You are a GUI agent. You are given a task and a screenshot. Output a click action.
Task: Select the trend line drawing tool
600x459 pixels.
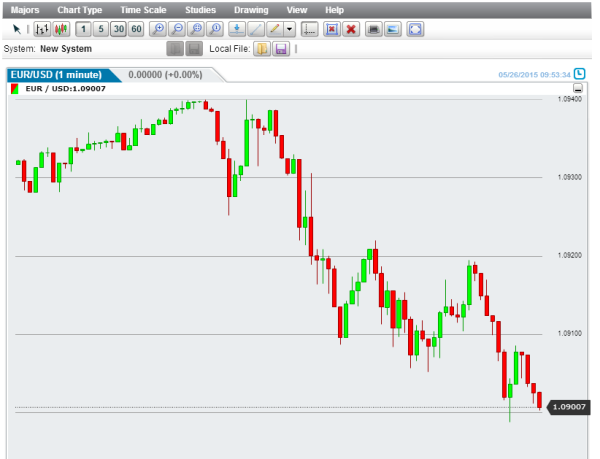pos(256,29)
